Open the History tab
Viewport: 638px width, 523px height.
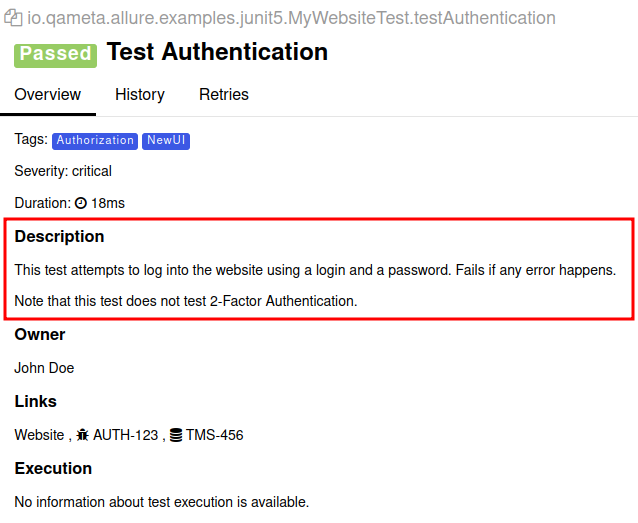pos(140,95)
